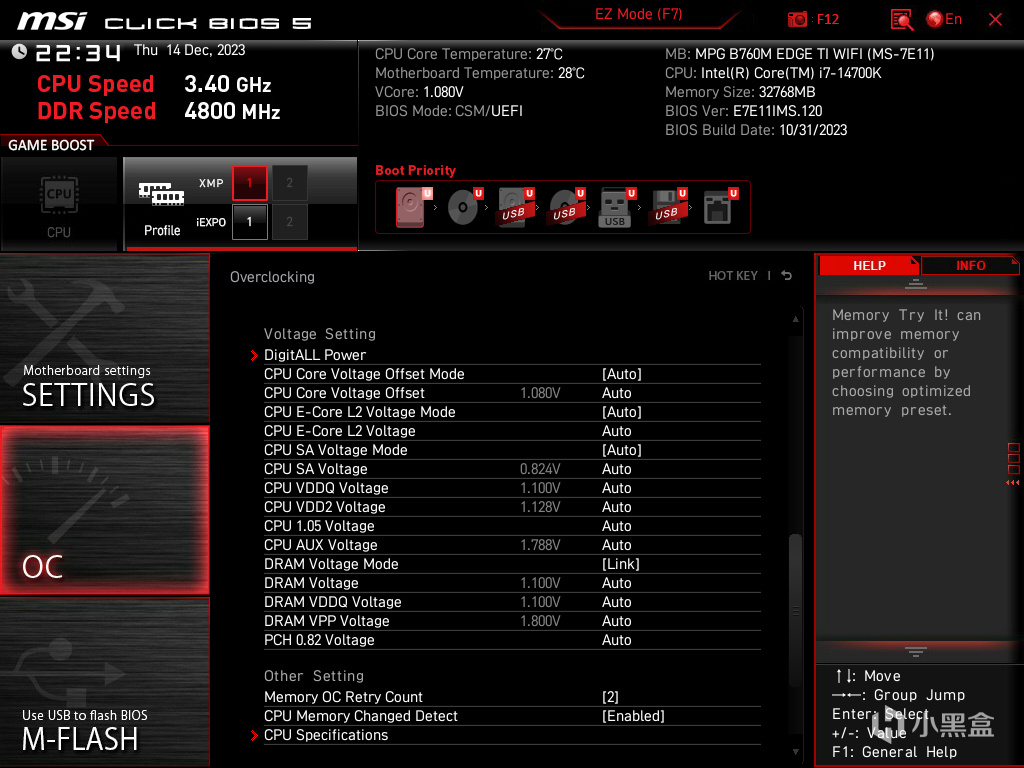Click the MSI logo

tap(52, 21)
